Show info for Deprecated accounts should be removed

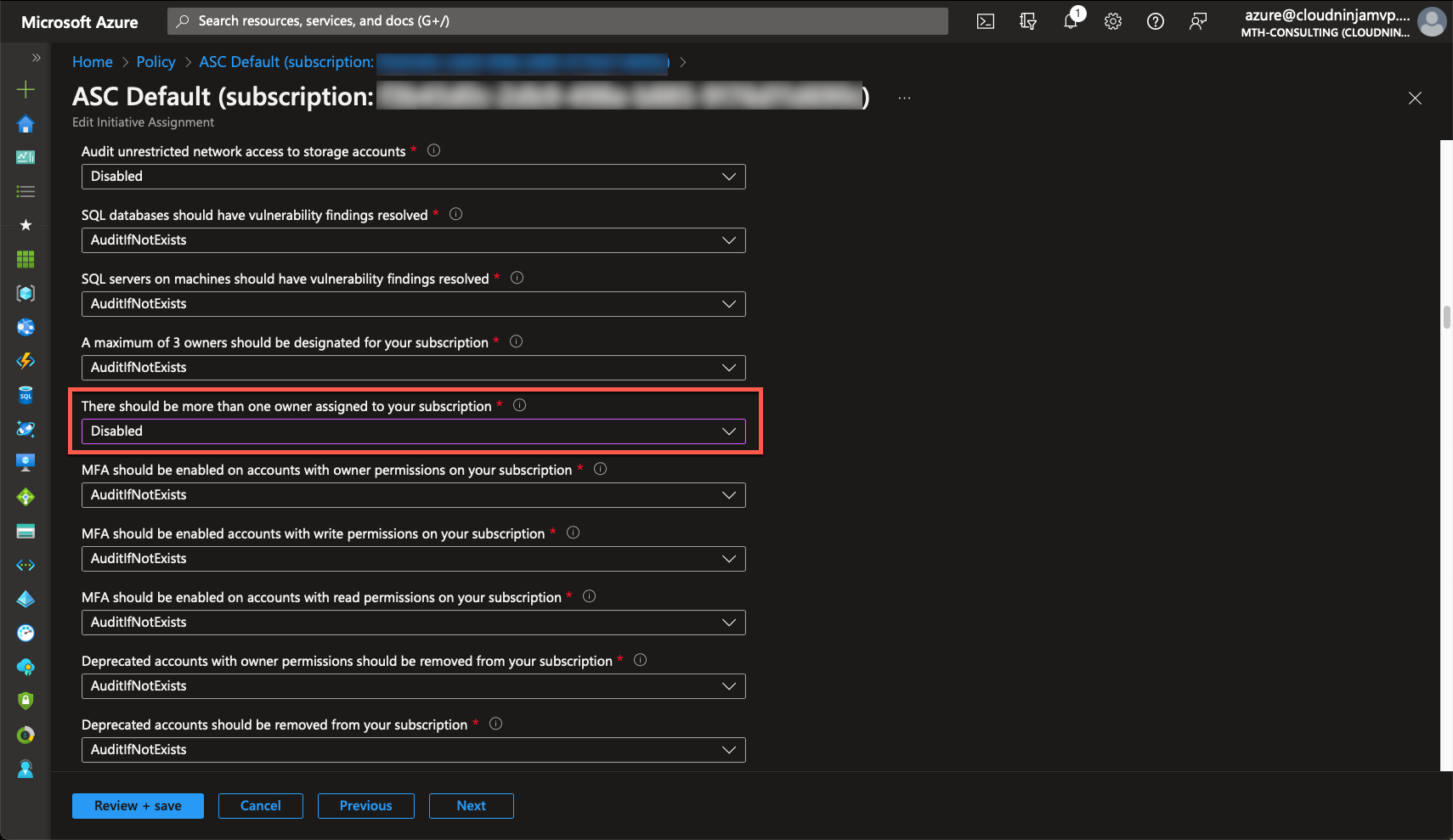coord(495,724)
